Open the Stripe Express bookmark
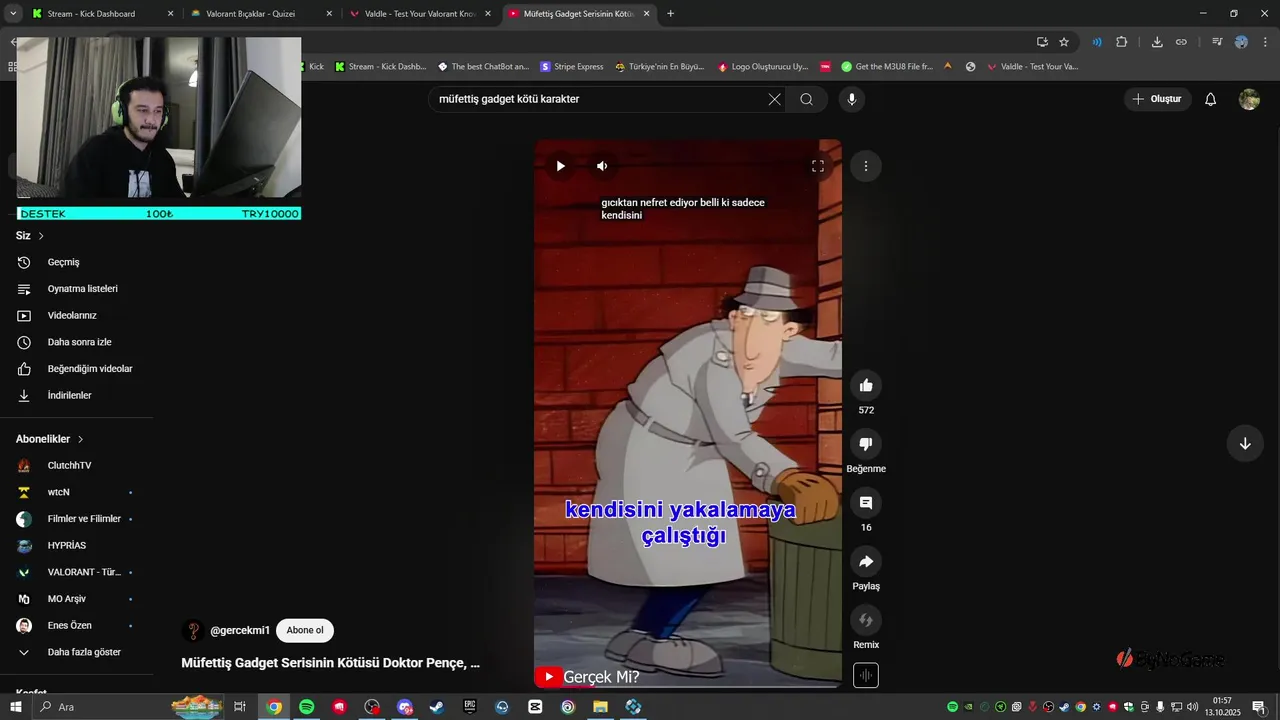This screenshot has height=720, width=1280. 572,66
